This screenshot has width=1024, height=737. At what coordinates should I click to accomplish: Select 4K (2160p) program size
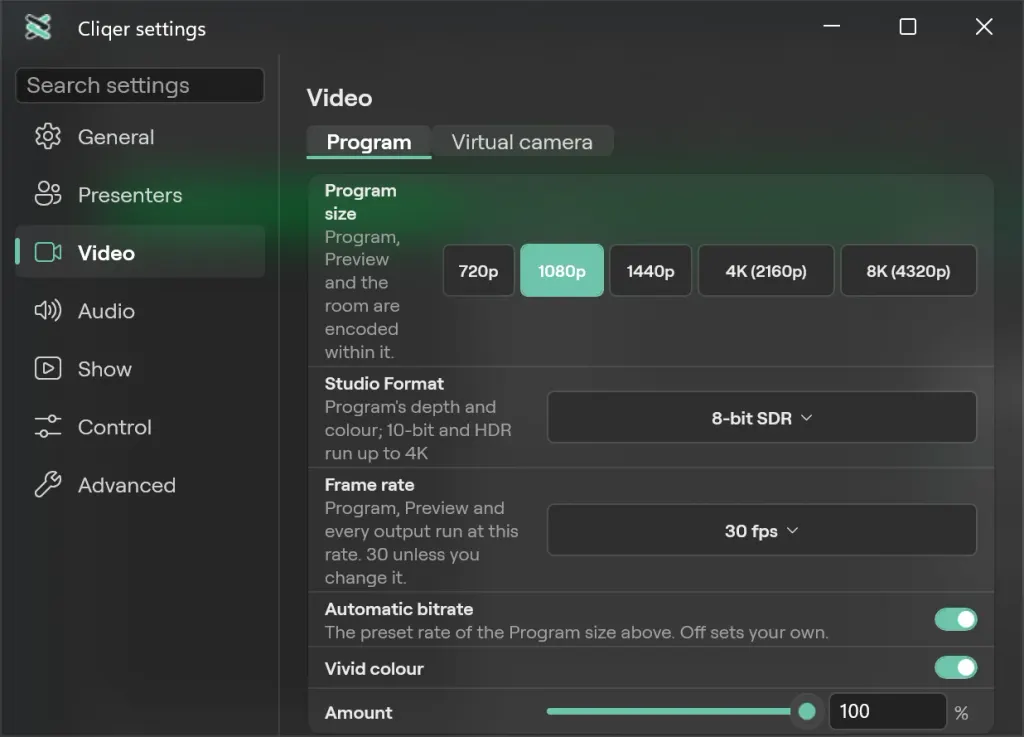[766, 271]
